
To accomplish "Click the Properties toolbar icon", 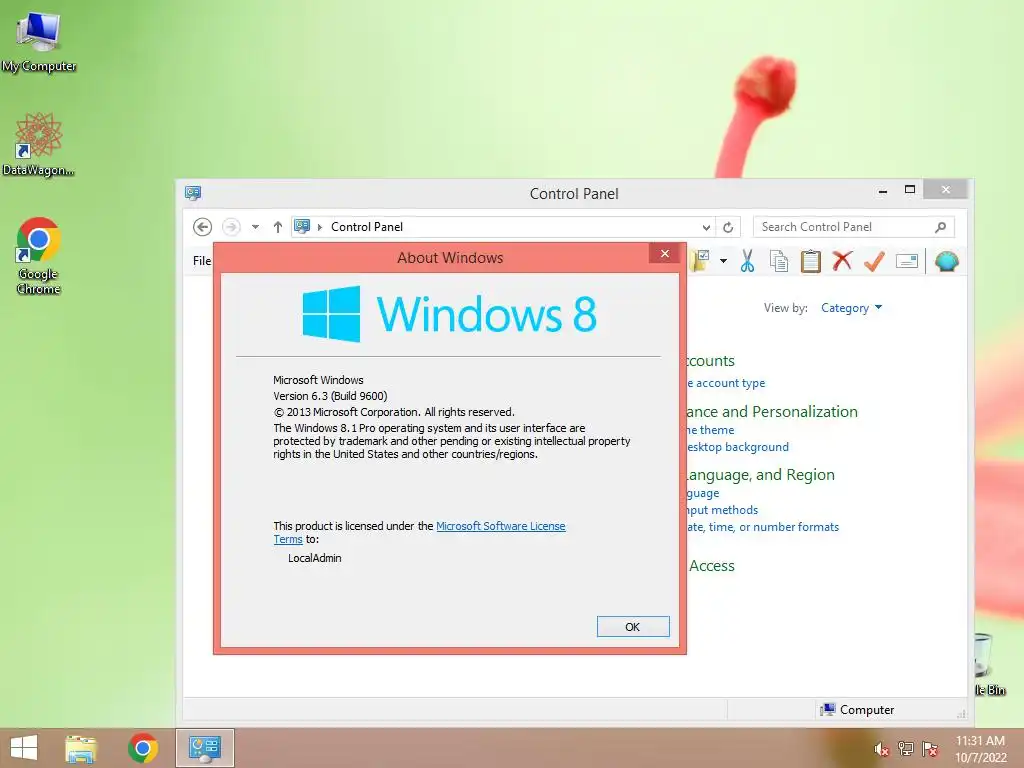I will pos(906,261).
